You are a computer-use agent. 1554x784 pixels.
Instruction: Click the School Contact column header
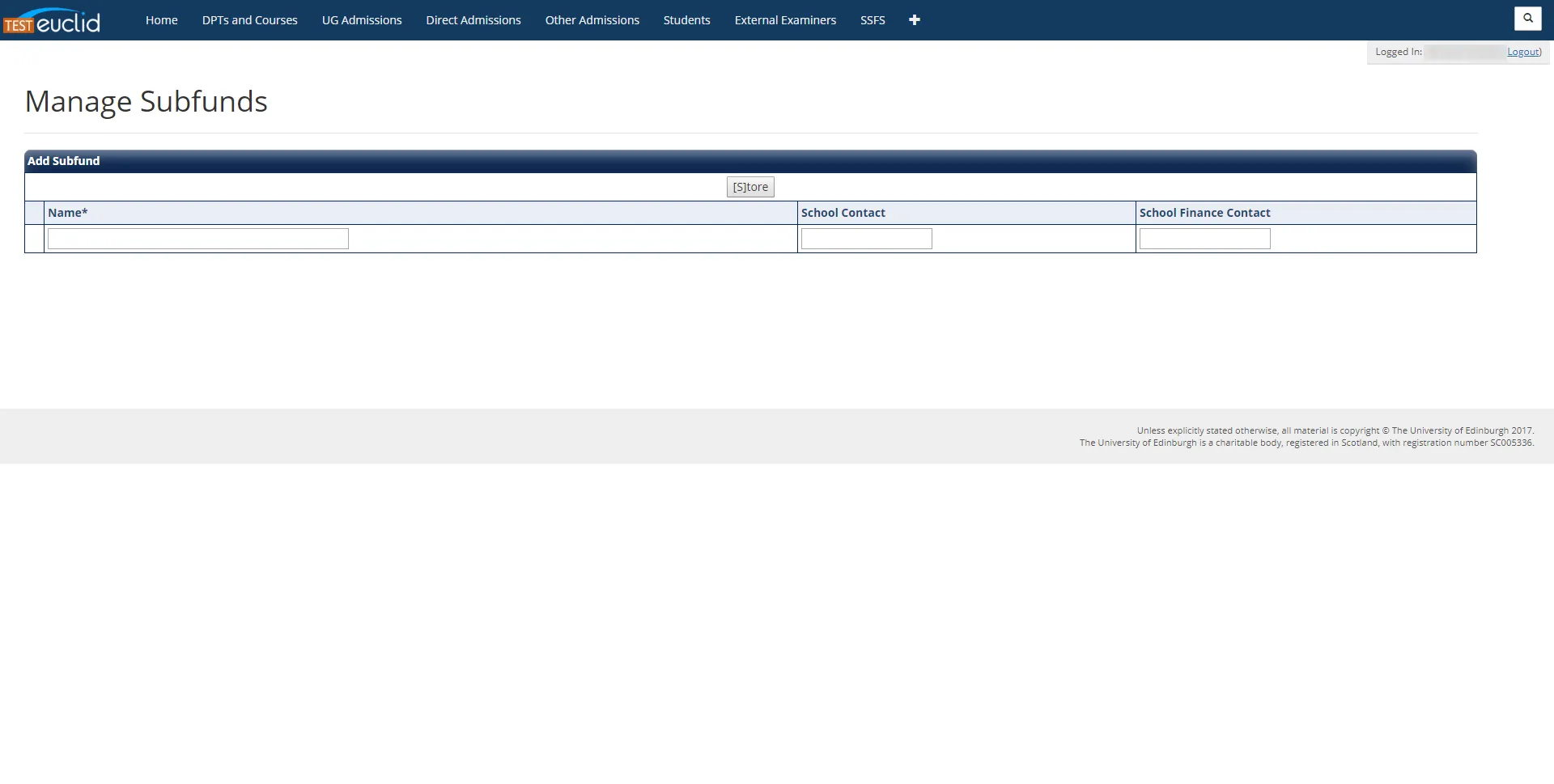click(843, 213)
